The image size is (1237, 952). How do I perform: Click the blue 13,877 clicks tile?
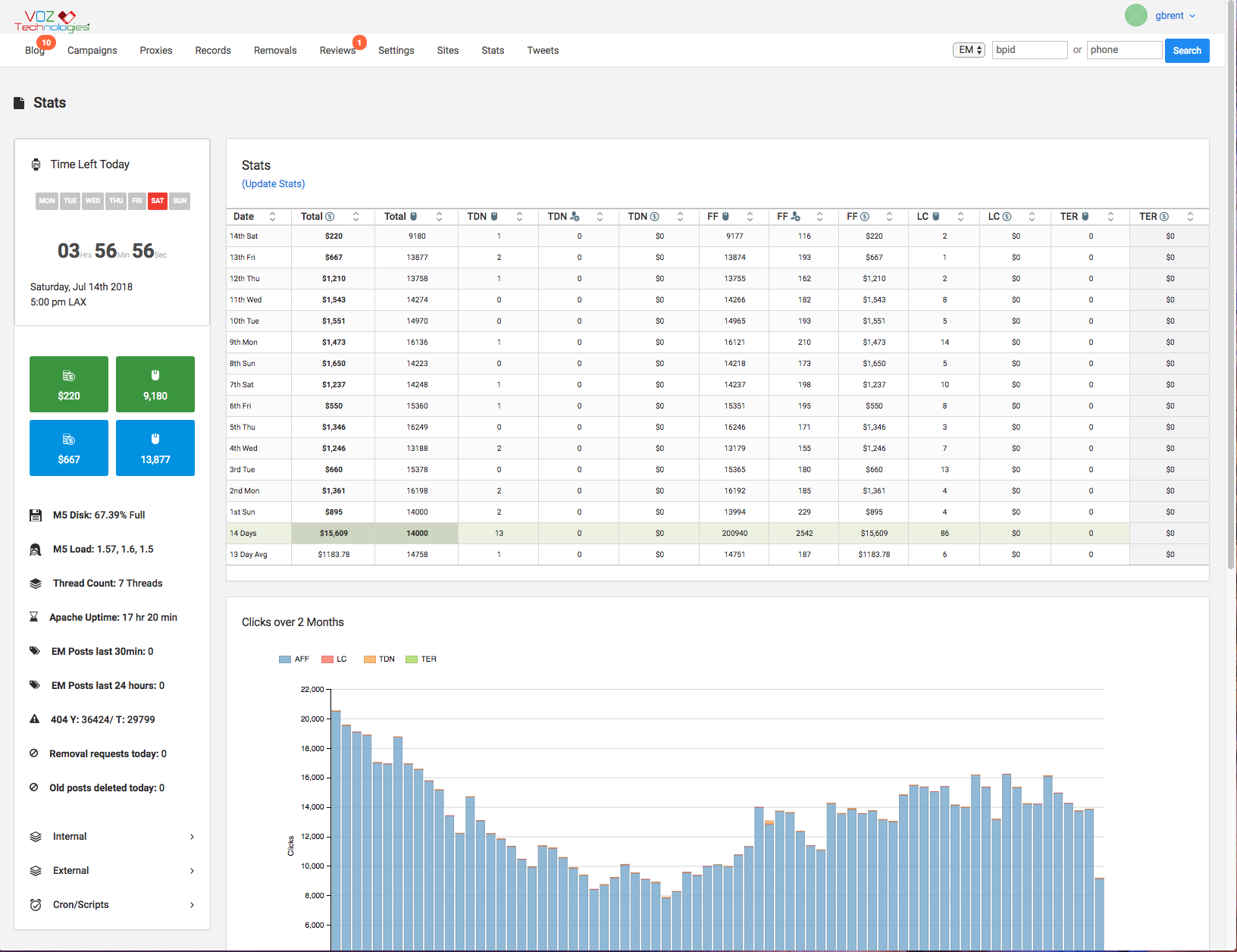coord(155,448)
